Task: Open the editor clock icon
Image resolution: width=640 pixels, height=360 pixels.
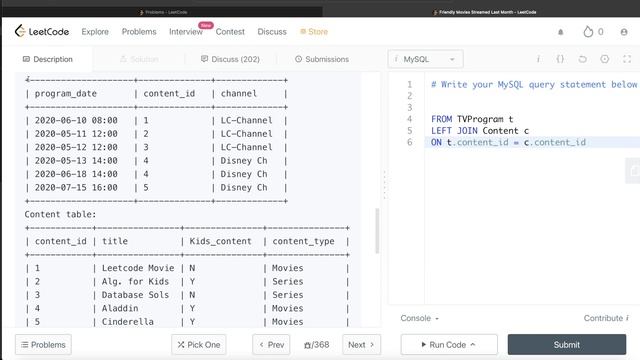Action: pos(604,59)
